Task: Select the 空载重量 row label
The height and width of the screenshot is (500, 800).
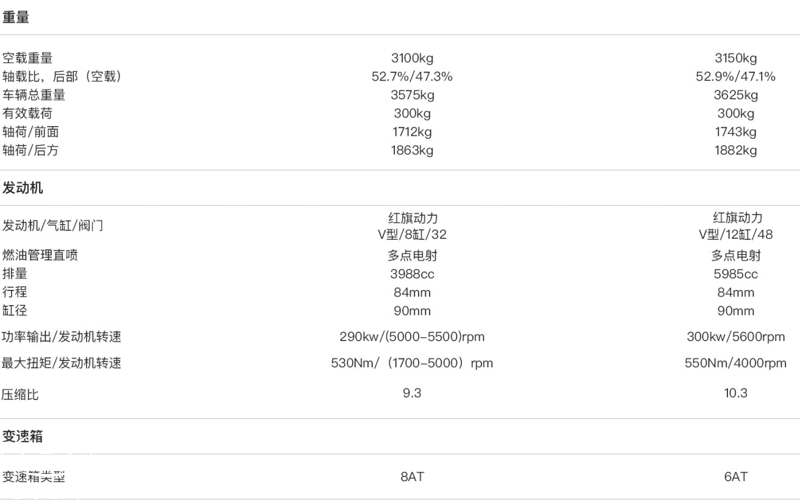Action: coord(28,58)
